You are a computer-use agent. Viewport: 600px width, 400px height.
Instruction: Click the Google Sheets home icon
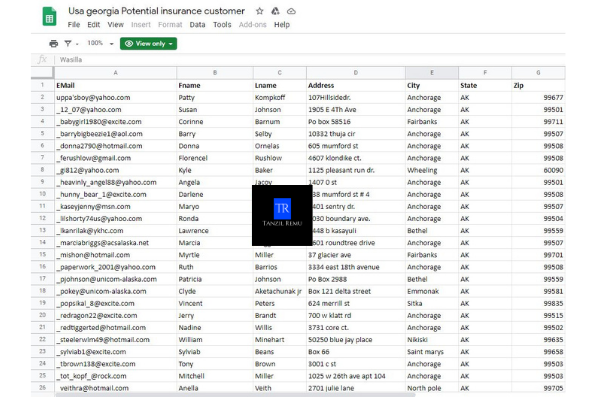tap(49, 16)
